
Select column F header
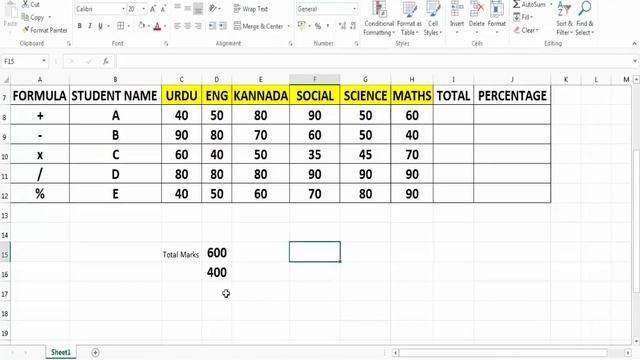click(315, 79)
